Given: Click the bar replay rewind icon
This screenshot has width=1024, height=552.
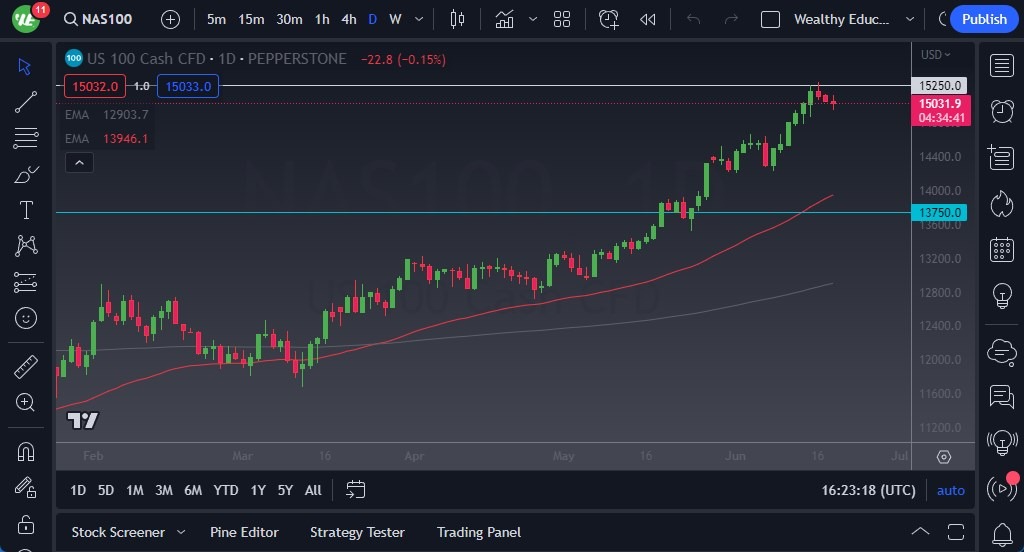Looking at the screenshot, I should coord(648,19).
